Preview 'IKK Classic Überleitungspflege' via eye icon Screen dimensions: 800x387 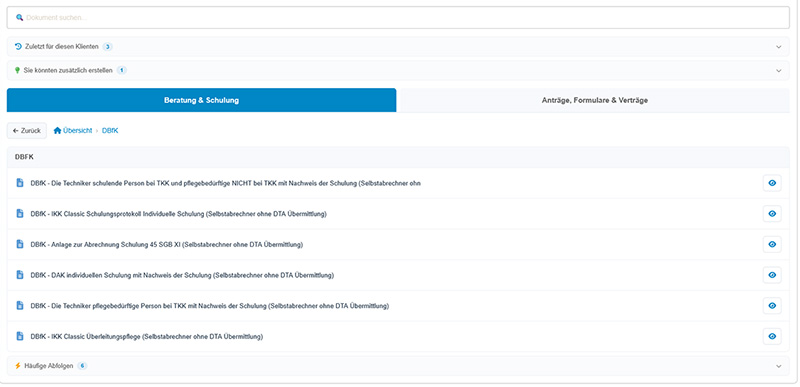[x=772, y=336]
